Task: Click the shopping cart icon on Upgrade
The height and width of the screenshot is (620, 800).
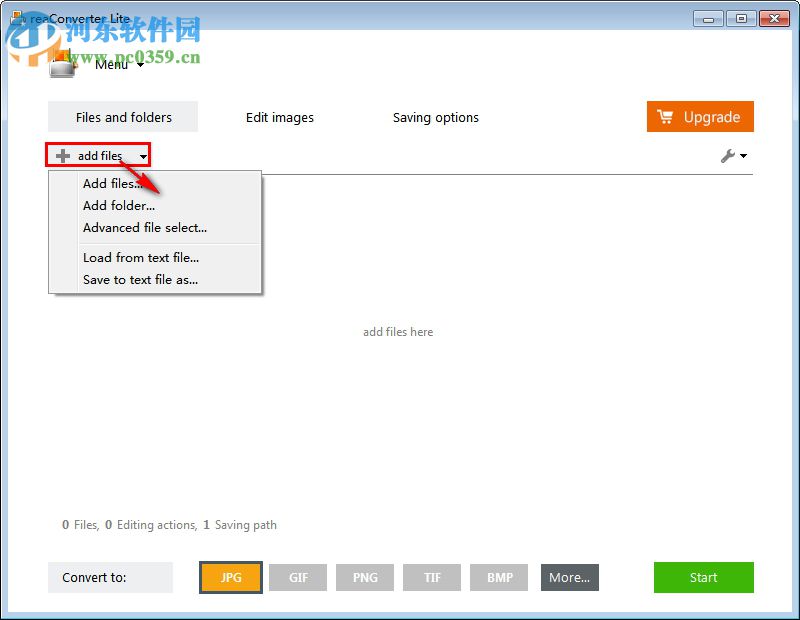Action: tap(665, 117)
